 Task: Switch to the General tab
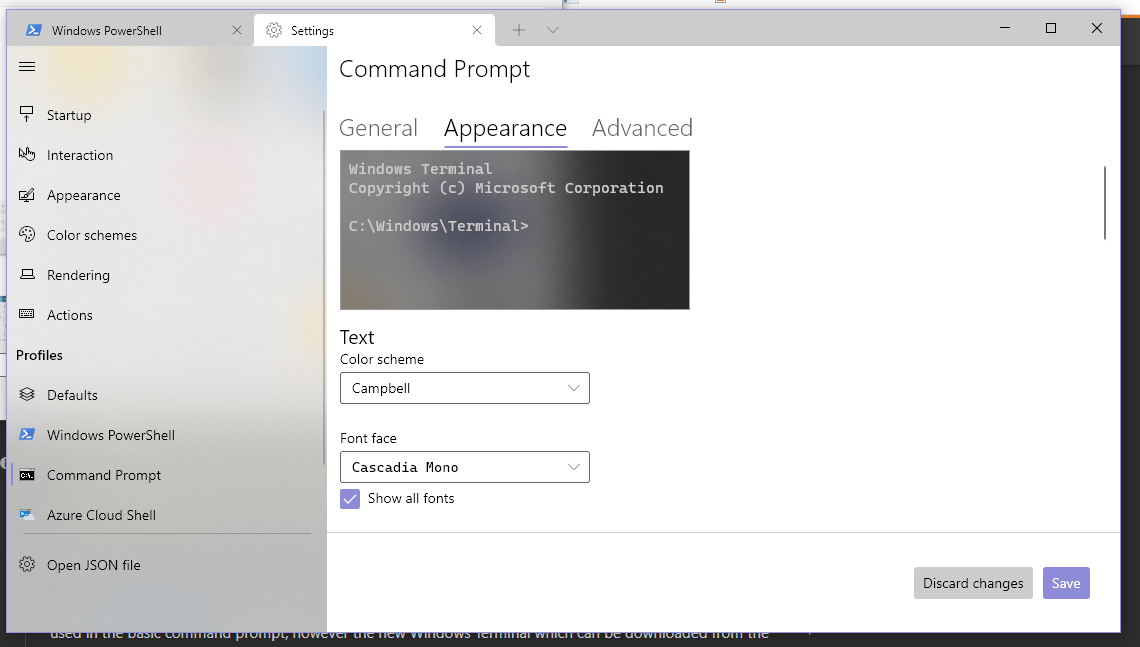378,128
